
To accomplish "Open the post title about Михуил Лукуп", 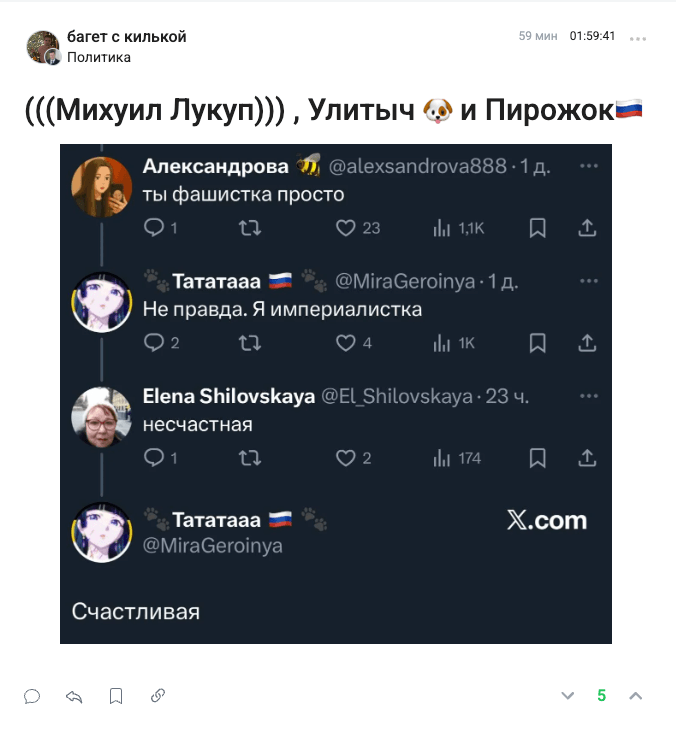I will click(333, 111).
